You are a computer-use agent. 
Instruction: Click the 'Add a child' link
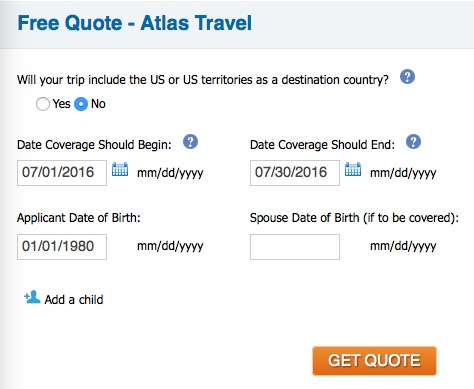(x=74, y=299)
